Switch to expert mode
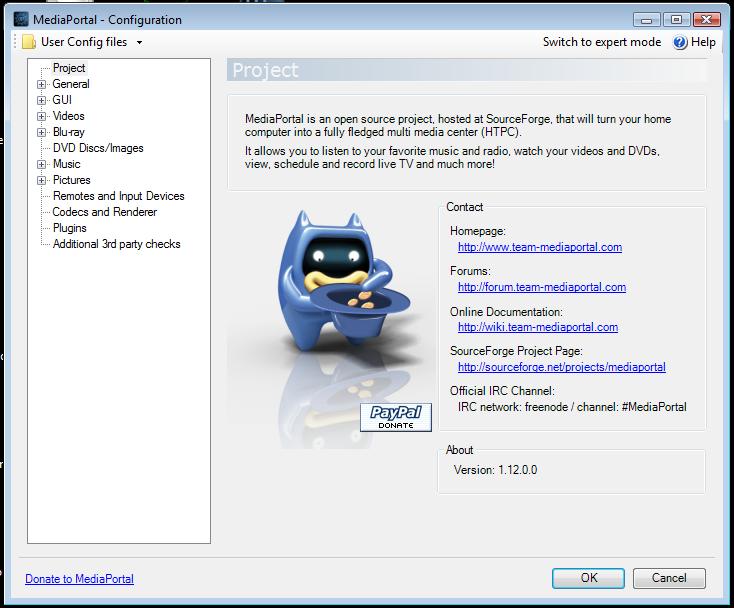Viewport: 734px width, 608px height. coord(602,42)
